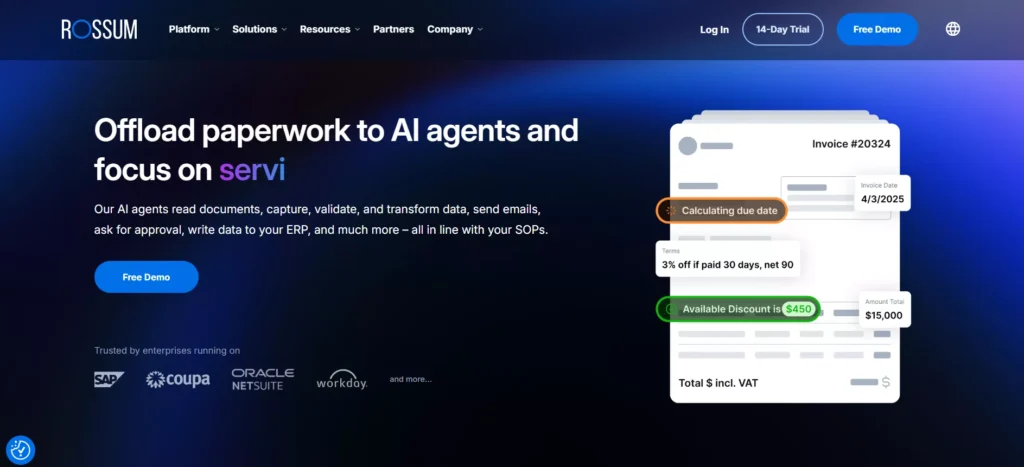
Task: Click the cookie preferences icon
Action: (x=20, y=450)
